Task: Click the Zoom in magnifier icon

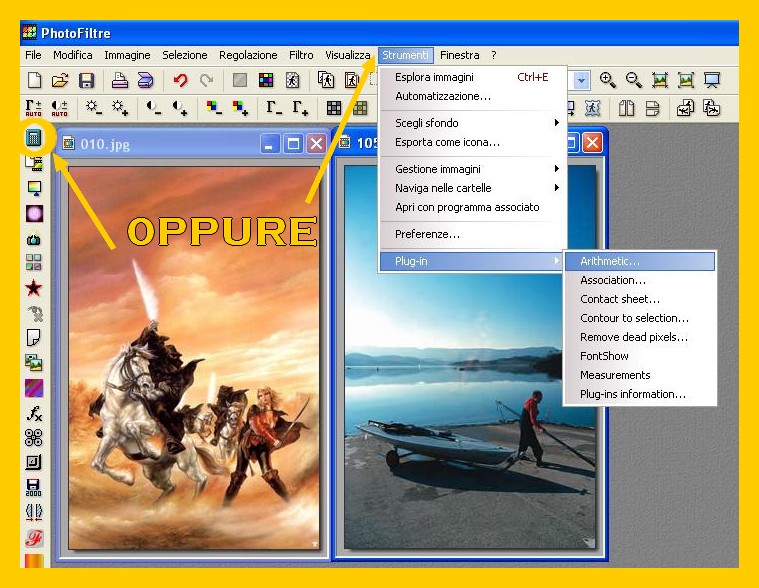Action: tap(607, 81)
